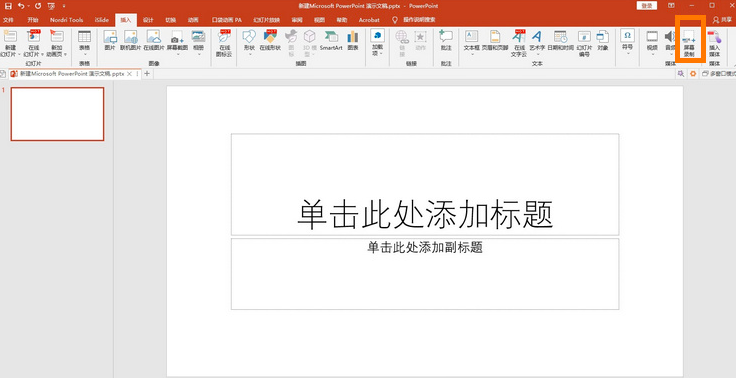
Task: Switch to the 动画 tab
Action: (x=193, y=20)
